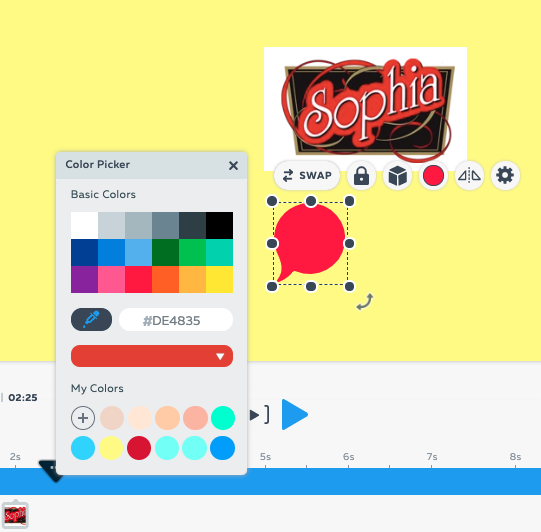Screen dimensions: 541x532
Task: Open the 3D cube icon option
Action: [397, 175]
